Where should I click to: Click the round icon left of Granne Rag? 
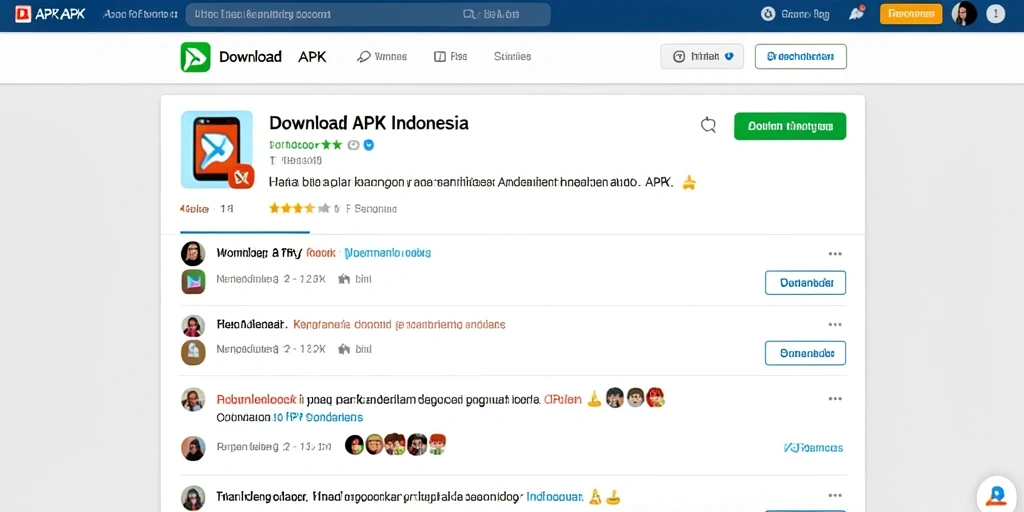tap(769, 14)
